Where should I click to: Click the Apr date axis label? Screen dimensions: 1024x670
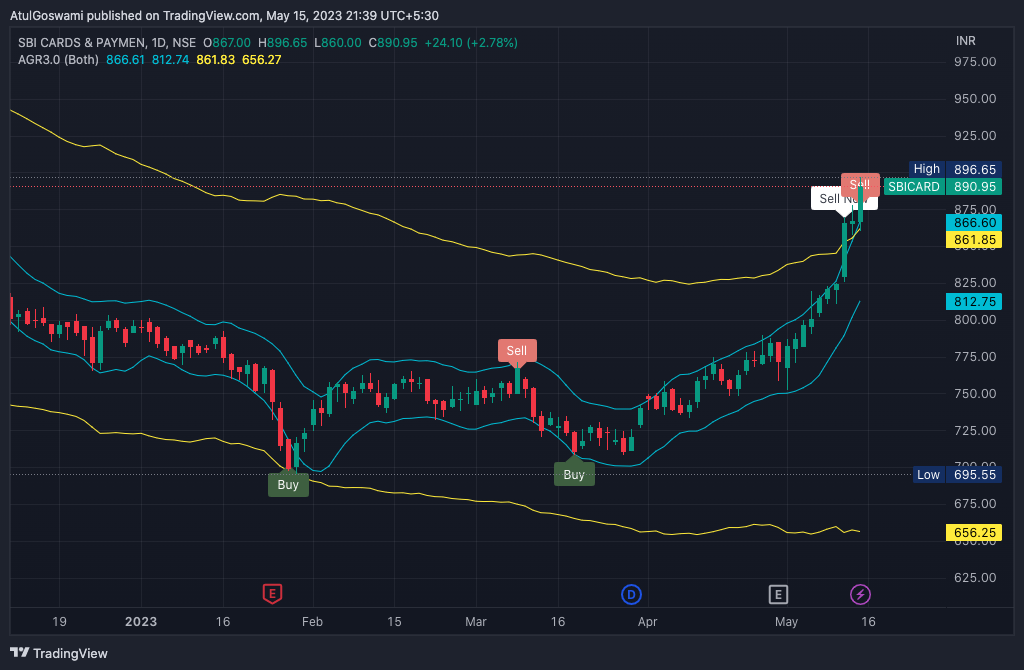pyautogui.click(x=647, y=622)
